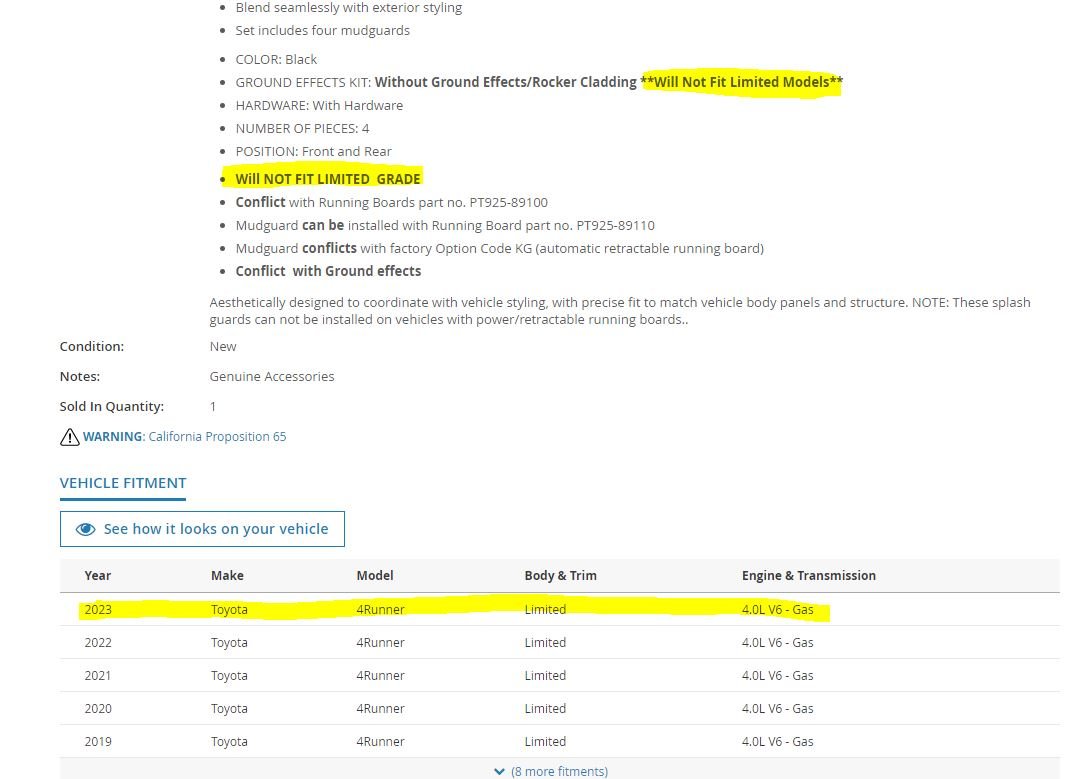Click 4Runner in the 2020 row
The height and width of the screenshot is (779, 1075).
[381, 708]
